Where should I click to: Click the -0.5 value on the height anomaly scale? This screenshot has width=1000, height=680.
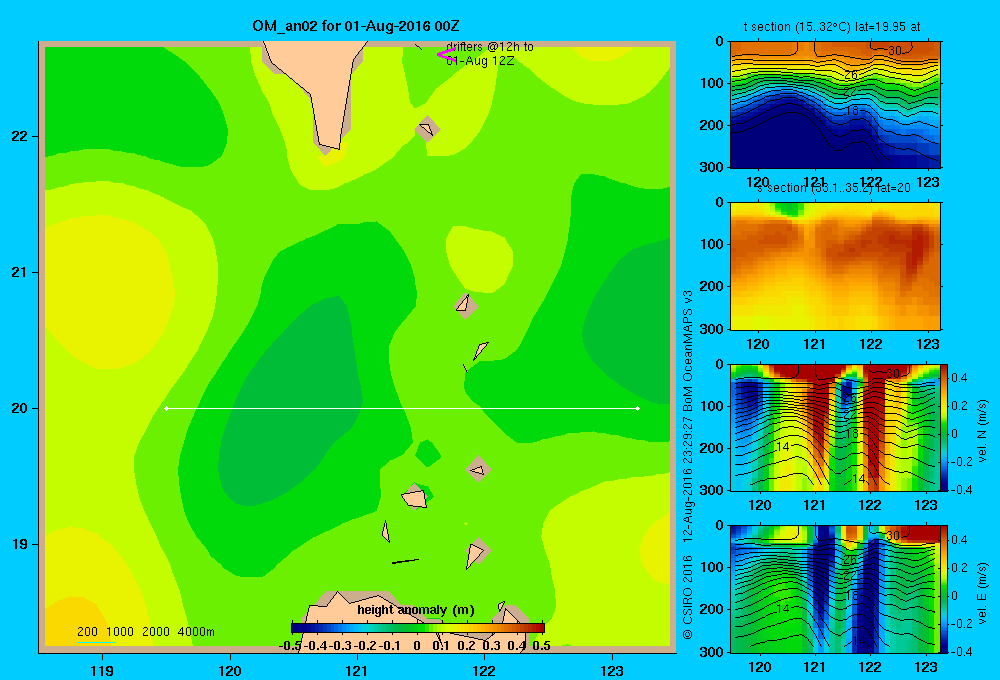click(291, 646)
